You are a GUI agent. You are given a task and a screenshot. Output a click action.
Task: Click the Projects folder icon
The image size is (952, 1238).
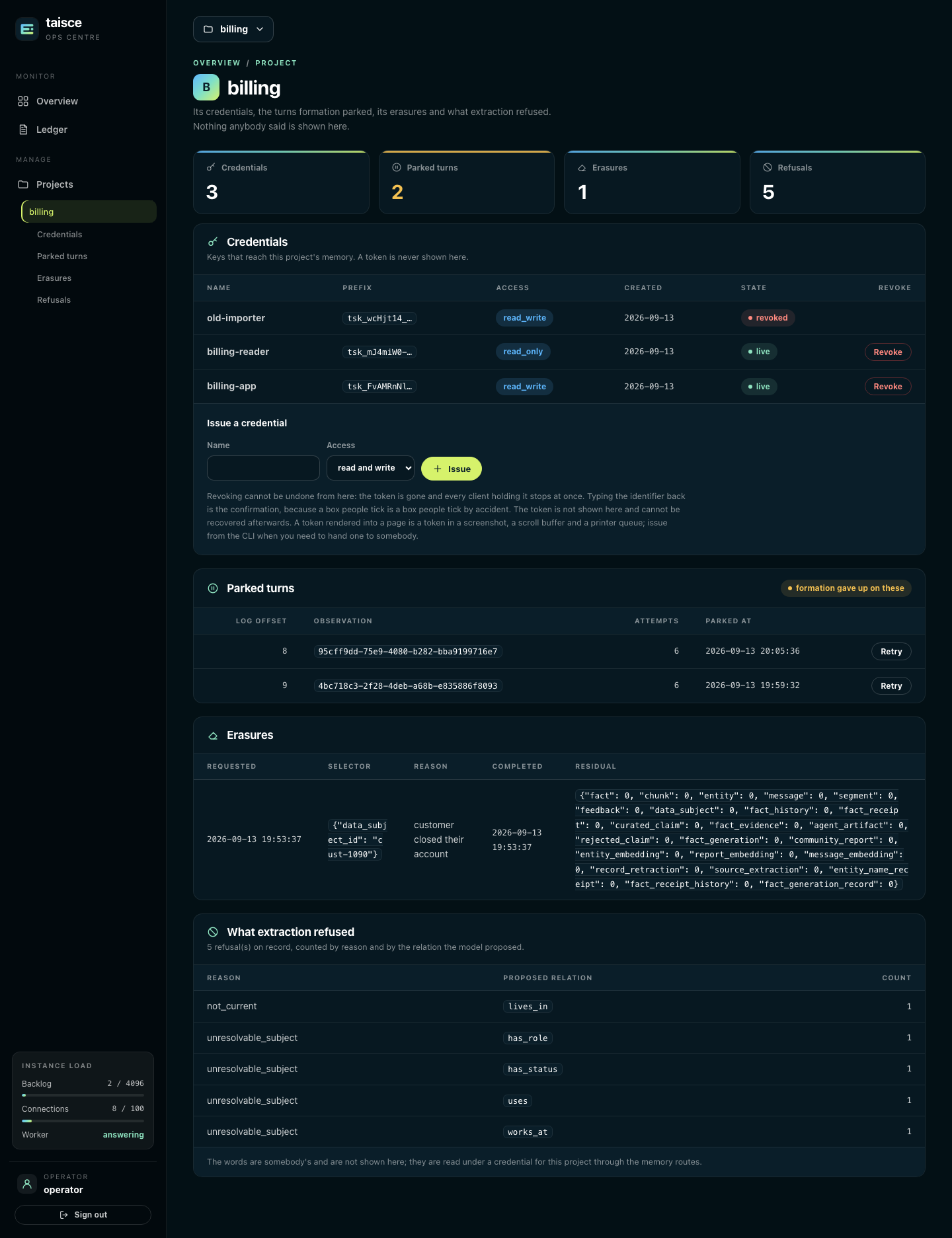23,184
